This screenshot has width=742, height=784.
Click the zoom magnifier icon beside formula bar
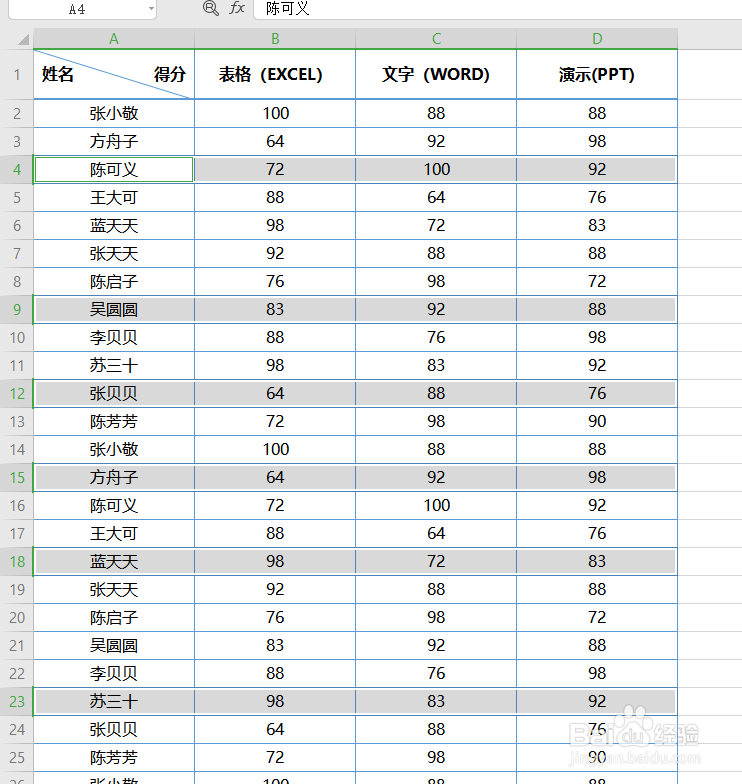(210, 8)
